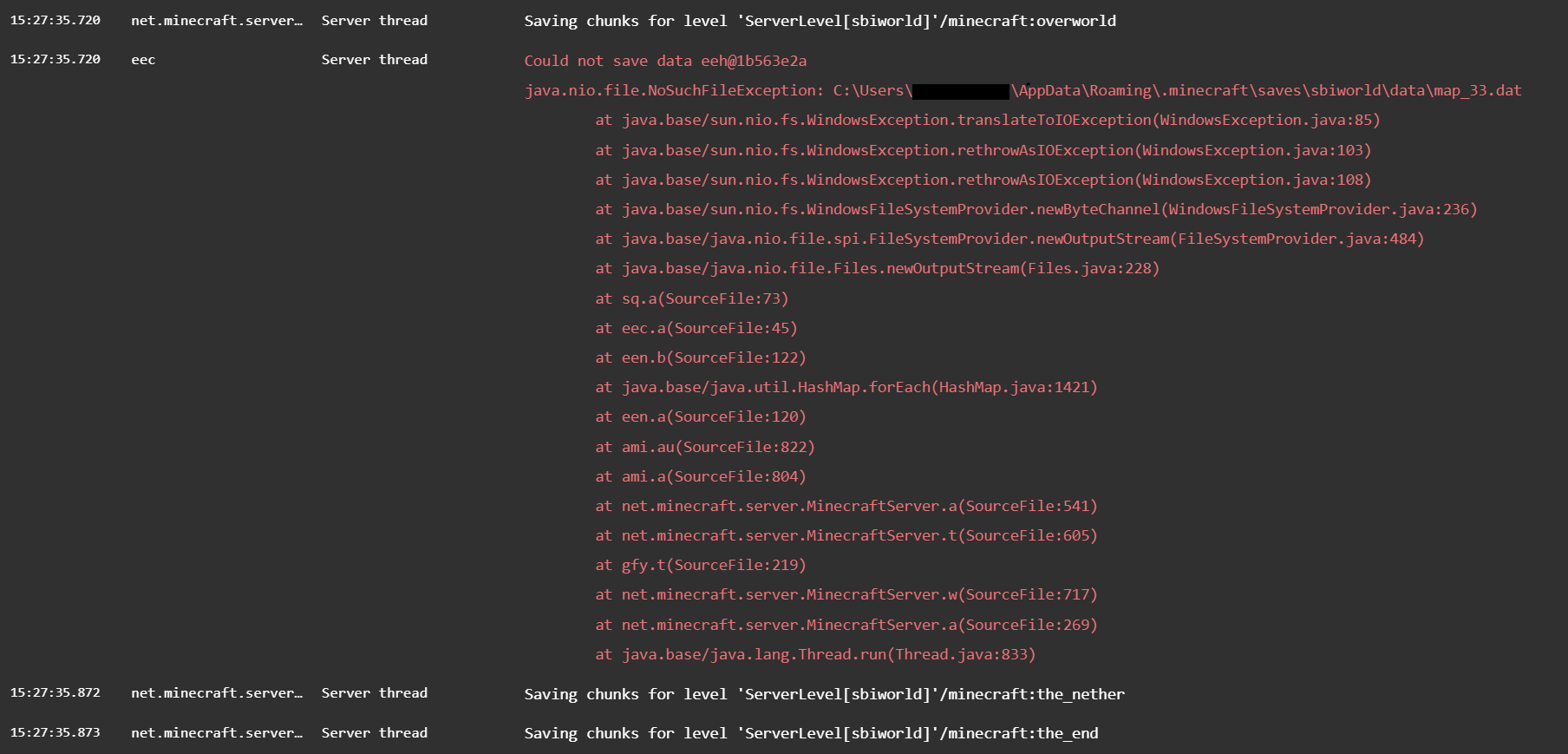Click the Thread.run(Thread.java:833) line
Viewport: 1568px width, 754px height.
coord(815,654)
